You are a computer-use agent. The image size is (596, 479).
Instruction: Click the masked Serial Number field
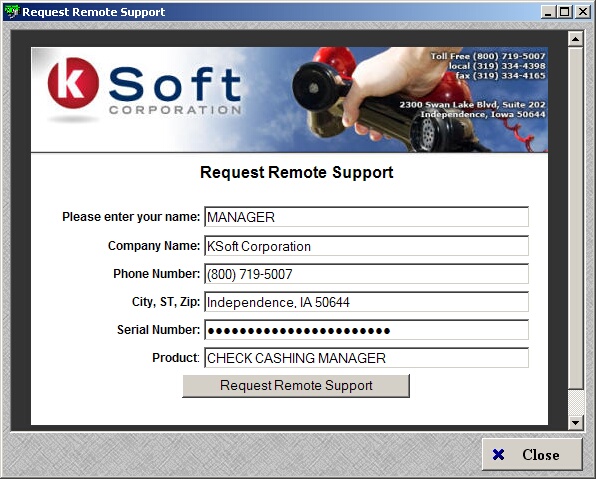pyautogui.click(x=366, y=330)
